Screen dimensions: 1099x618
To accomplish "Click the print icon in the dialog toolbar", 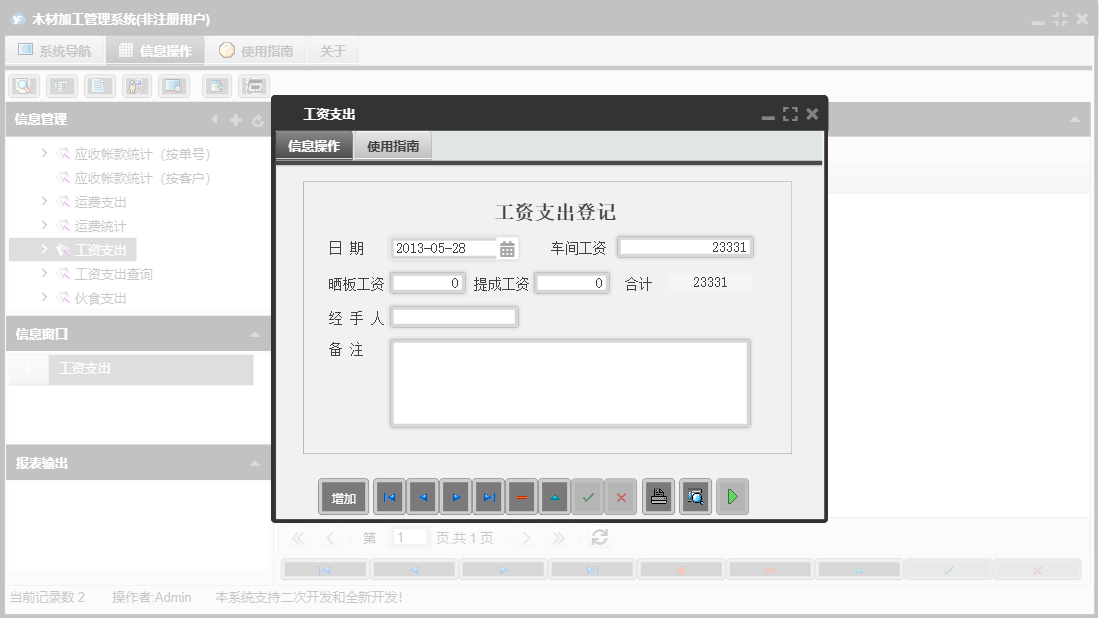I will coord(658,496).
